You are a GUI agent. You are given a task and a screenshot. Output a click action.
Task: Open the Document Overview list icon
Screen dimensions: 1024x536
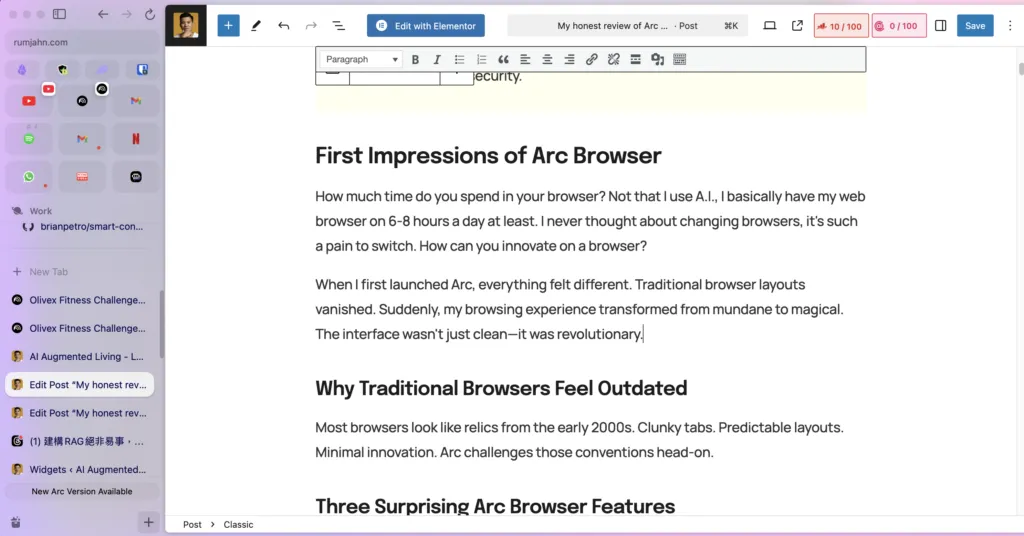click(338, 26)
